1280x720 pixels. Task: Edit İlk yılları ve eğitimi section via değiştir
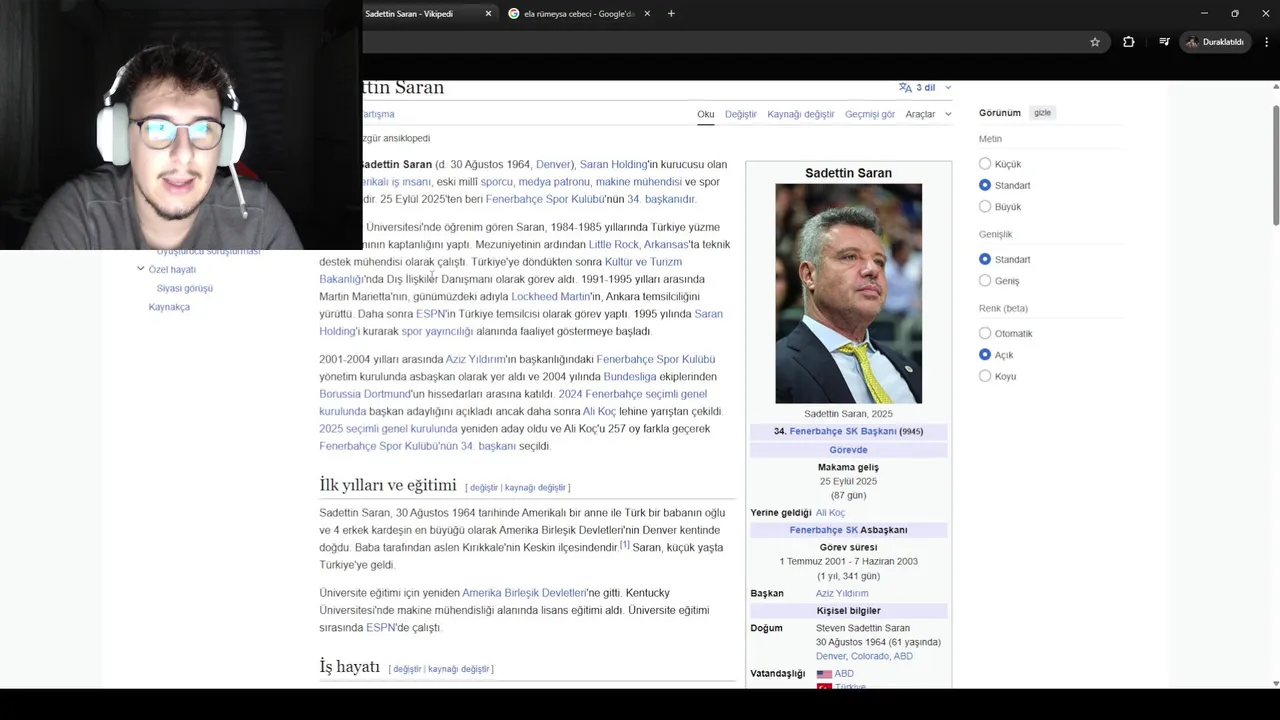484,488
